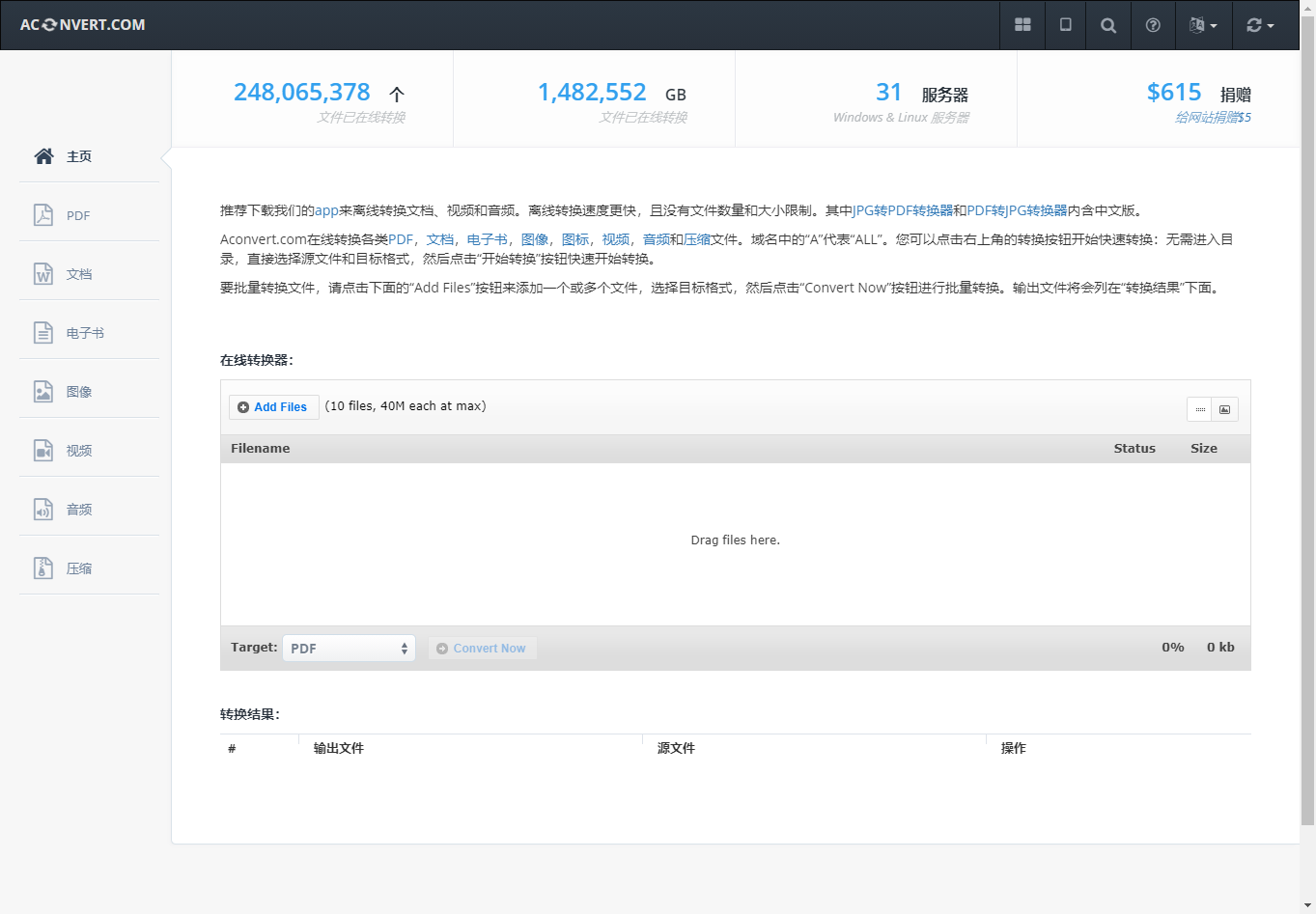Click the help question mark icon
1316x914 pixels.
click(1153, 25)
